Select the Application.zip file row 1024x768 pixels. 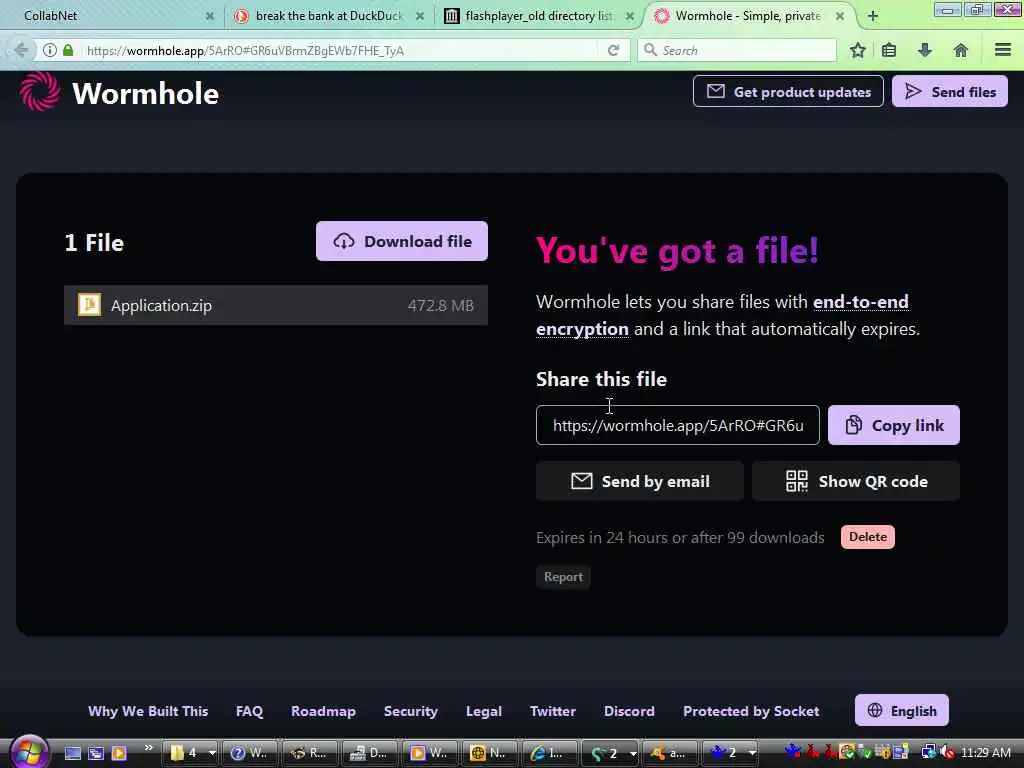[x=276, y=305]
